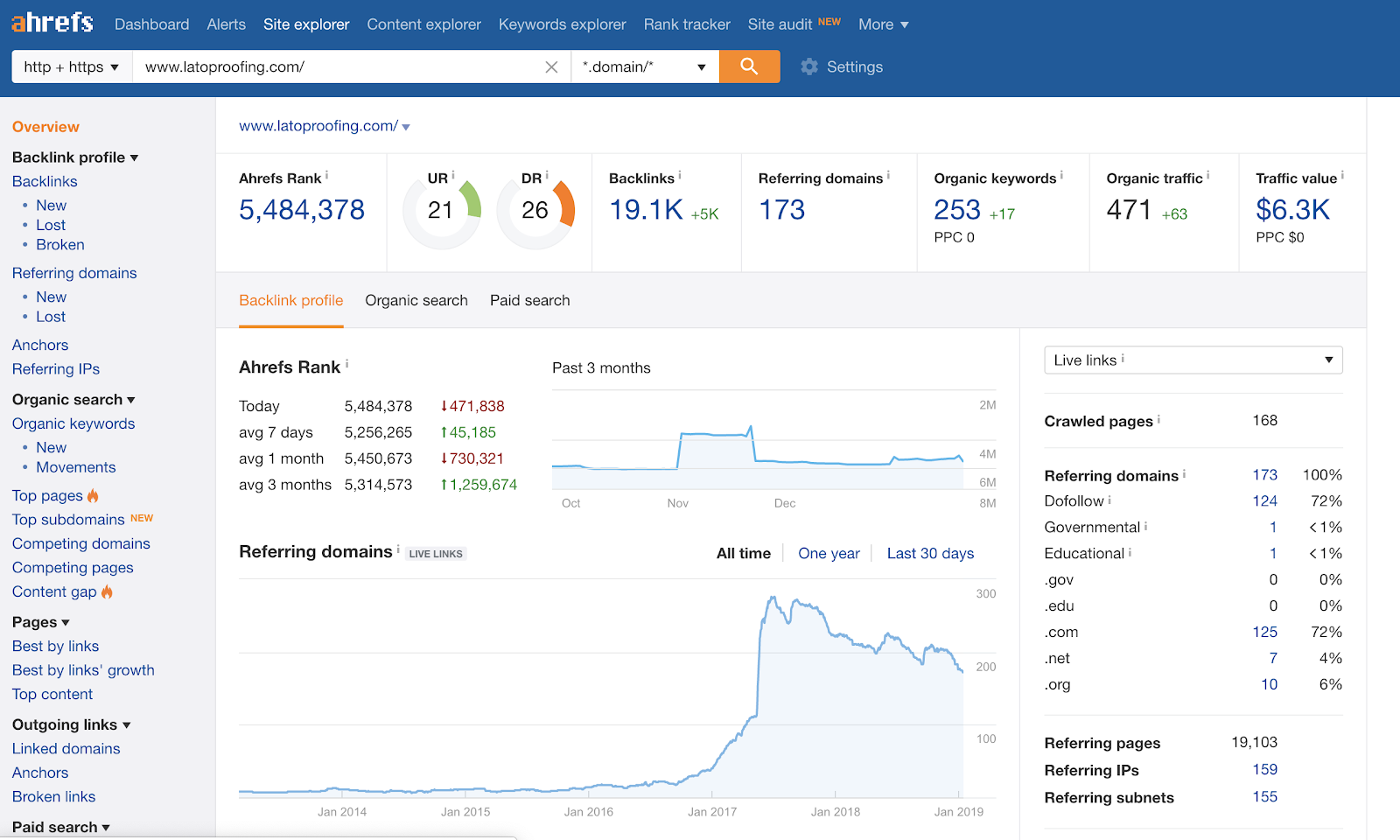Collapse the Pages sidebar section
The width and height of the screenshot is (1400, 840).
point(41,622)
